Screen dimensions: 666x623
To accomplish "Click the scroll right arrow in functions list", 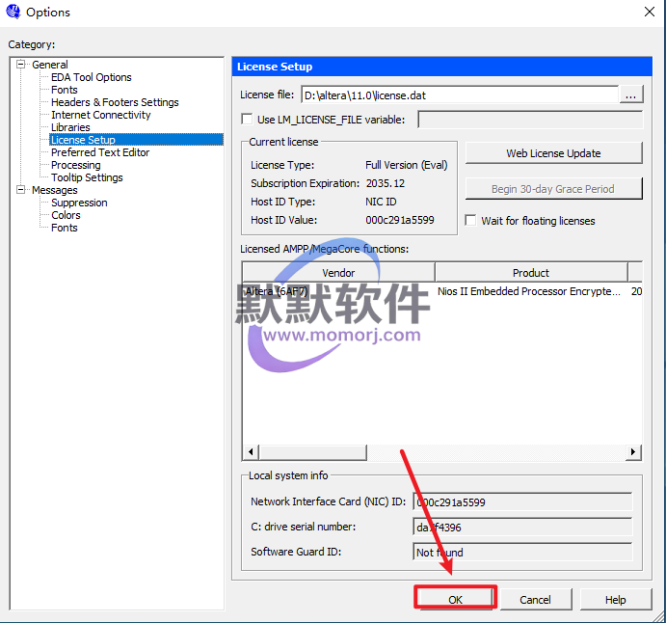I will (x=633, y=451).
